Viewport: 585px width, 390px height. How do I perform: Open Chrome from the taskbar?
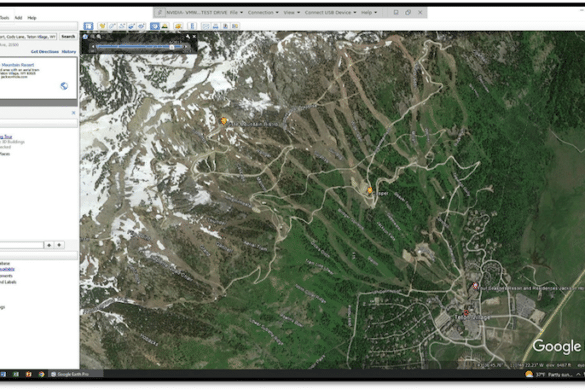41,374
